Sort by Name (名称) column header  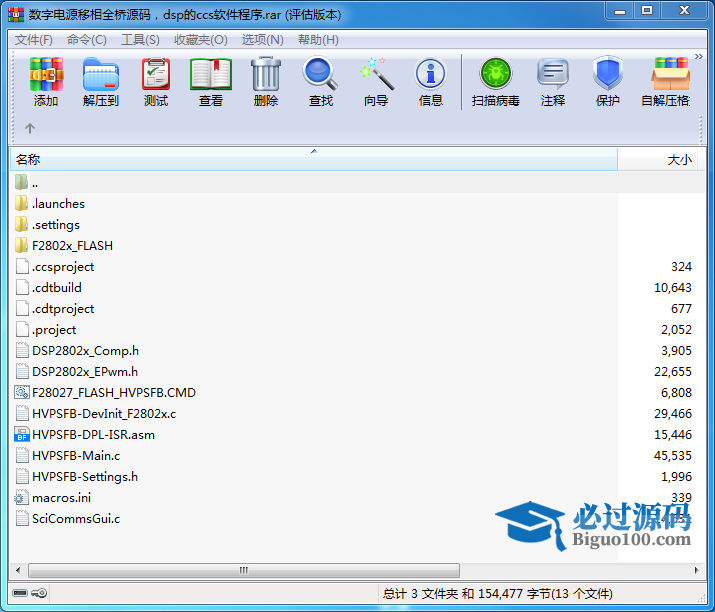click(314, 160)
